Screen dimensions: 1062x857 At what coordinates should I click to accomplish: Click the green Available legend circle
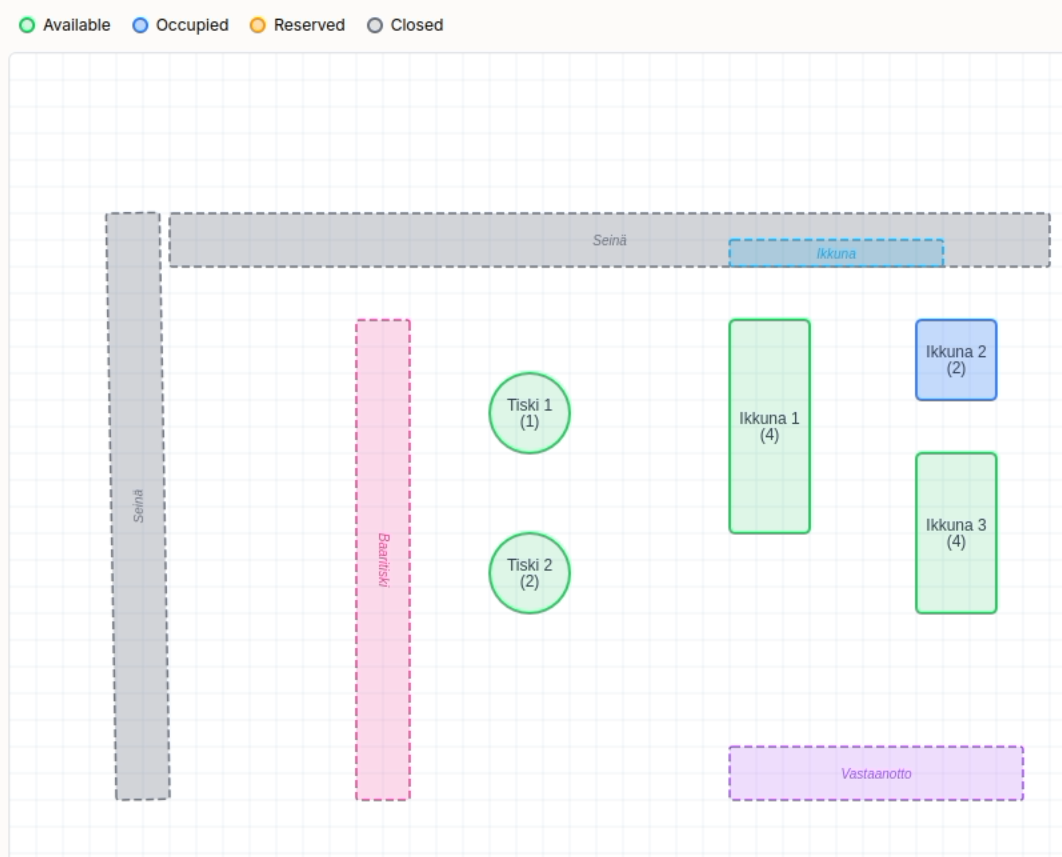click(27, 25)
